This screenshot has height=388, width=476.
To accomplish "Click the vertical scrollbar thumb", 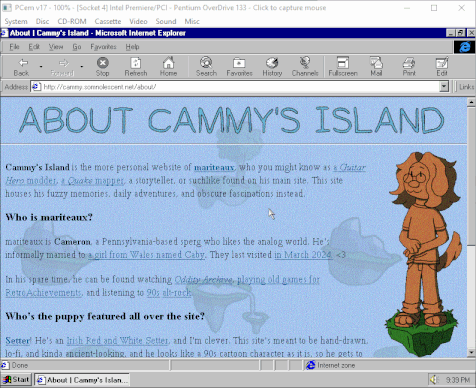I will [x=471, y=176].
